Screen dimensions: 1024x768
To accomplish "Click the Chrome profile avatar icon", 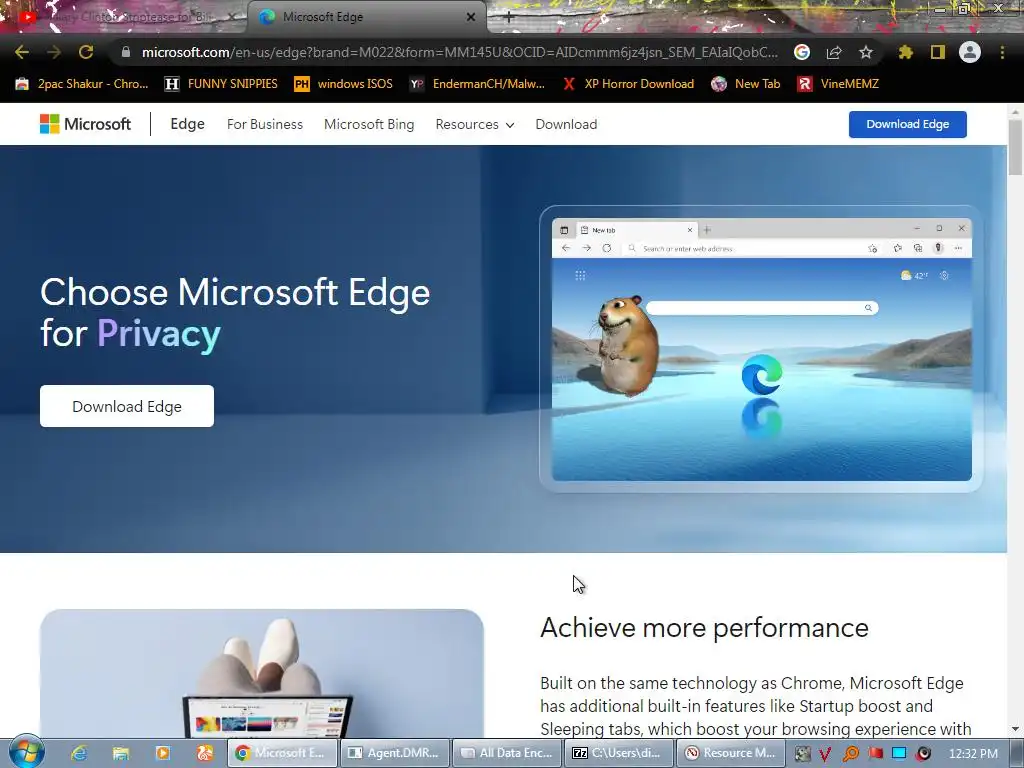I will click(970, 52).
